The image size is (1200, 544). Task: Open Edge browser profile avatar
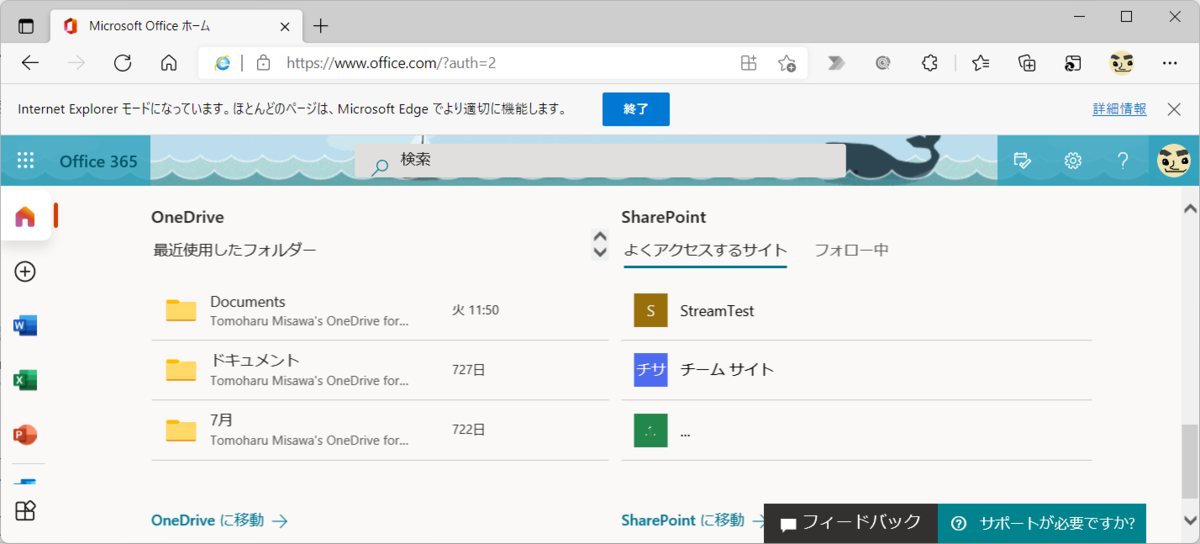pyautogui.click(x=1122, y=63)
